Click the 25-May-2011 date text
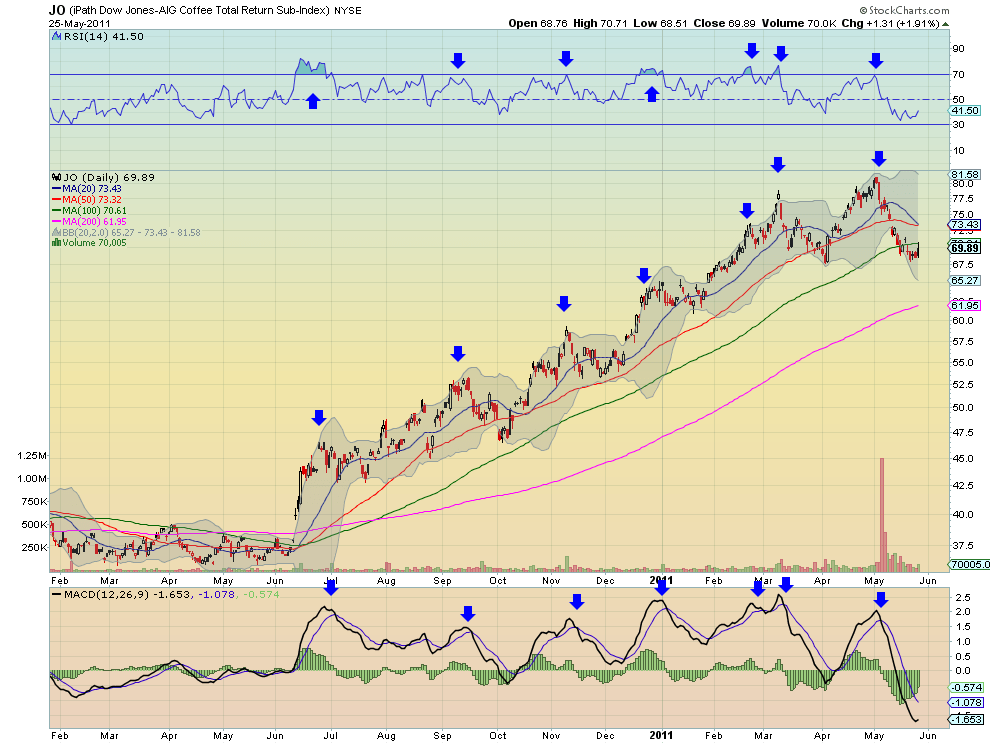990x744 pixels. tap(80, 23)
